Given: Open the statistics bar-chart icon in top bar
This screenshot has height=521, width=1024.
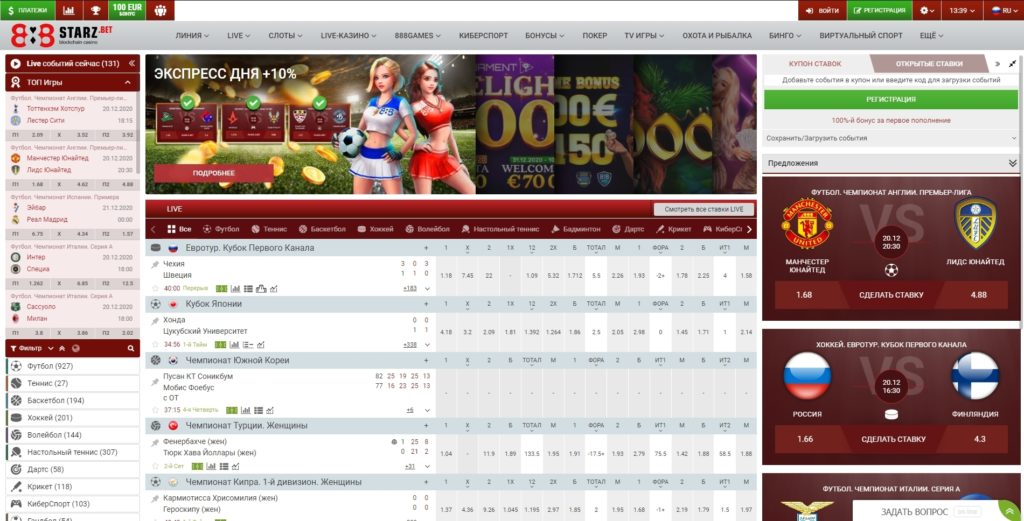Looking at the screenshot, I should (68, 10).
